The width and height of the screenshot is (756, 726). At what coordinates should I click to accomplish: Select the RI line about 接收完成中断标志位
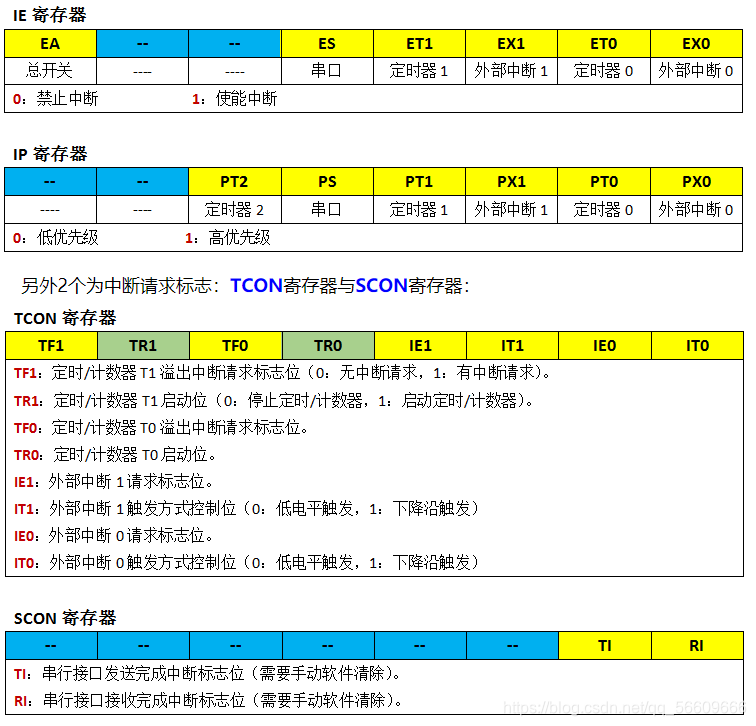tap(208, 700)
